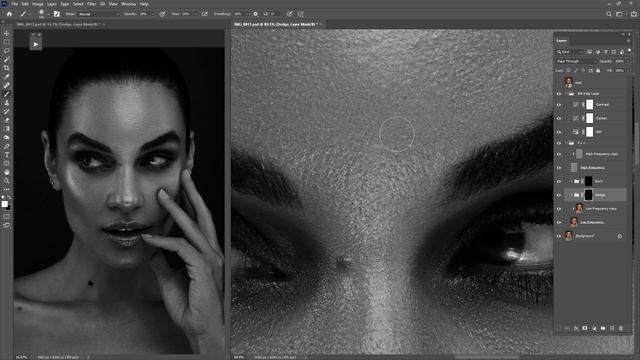This screenshot has height=360, width=640.
Task: Open the brush Mode dropdown
Action: 98,14
